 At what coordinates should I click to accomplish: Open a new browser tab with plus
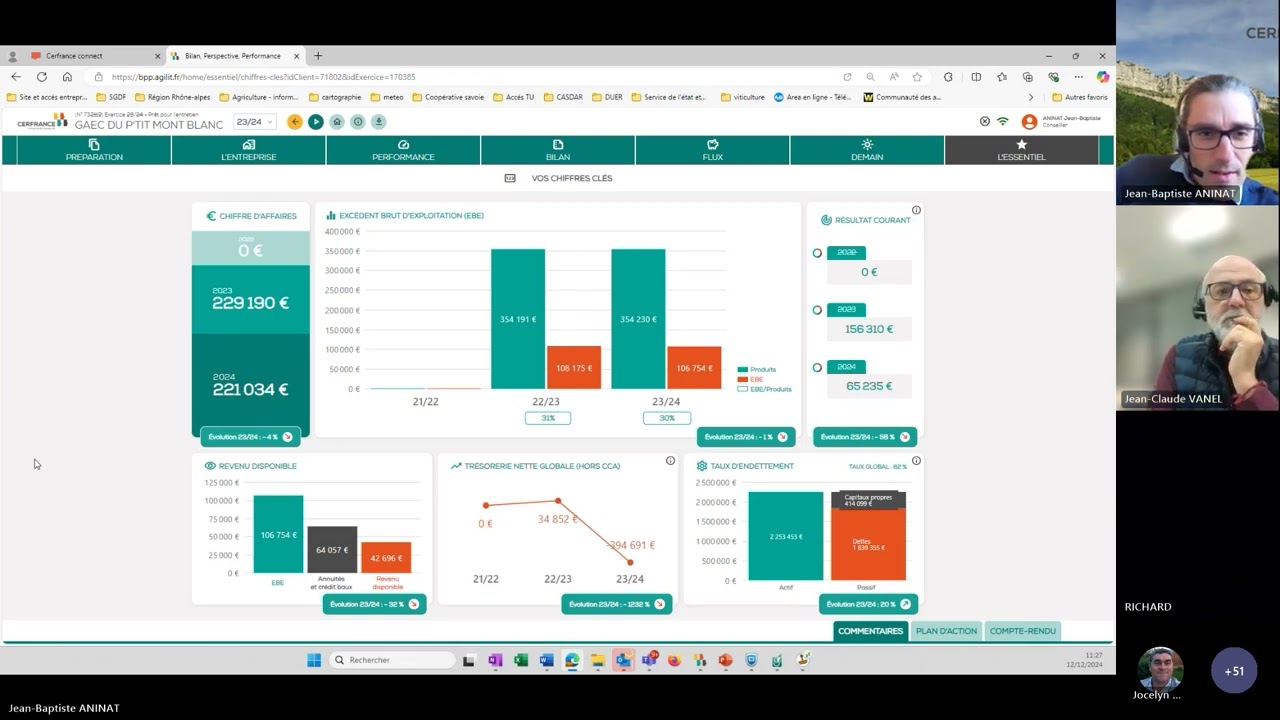point(318,56)
